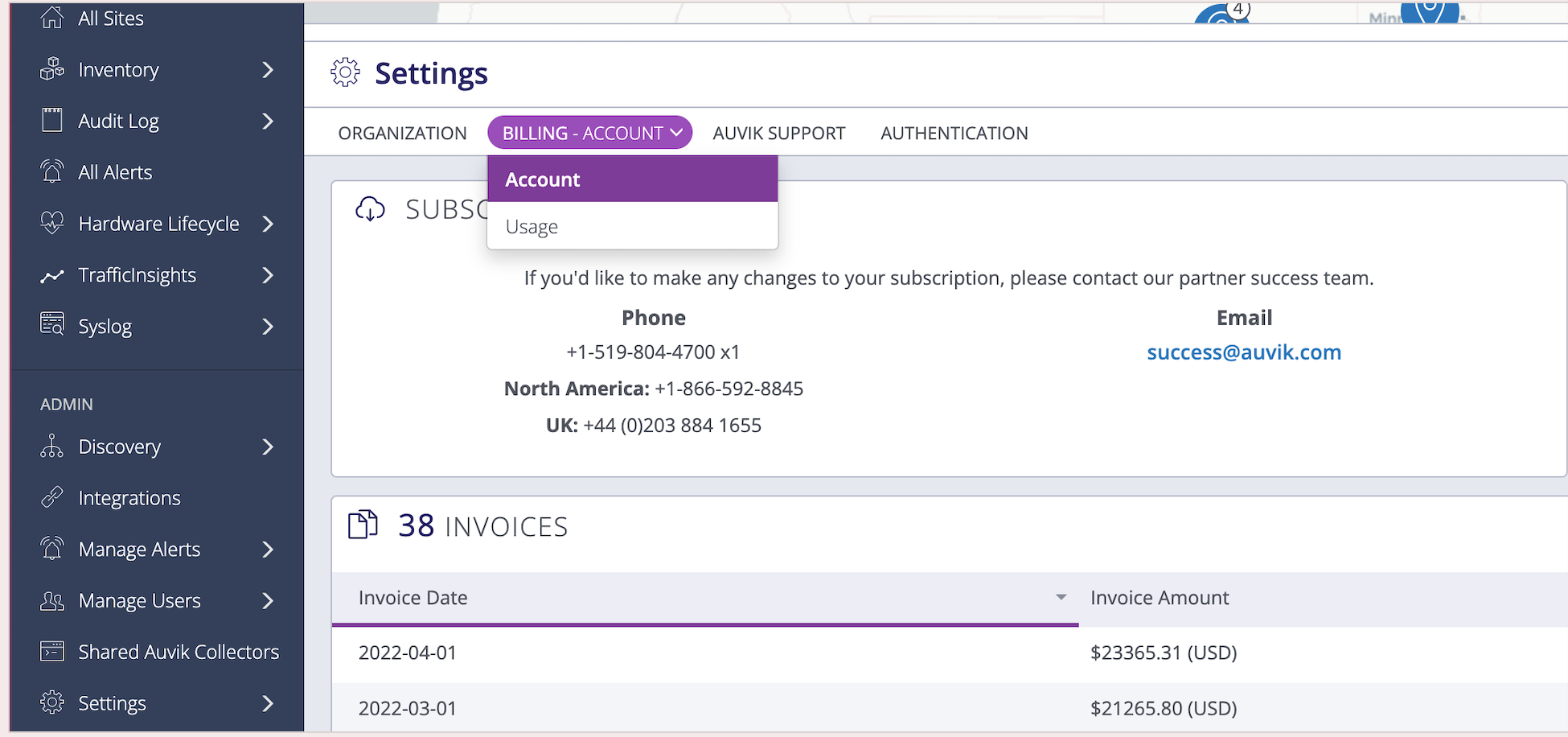This screenshot has height=737, width=1568.
Task: Click the Invoice Date column header label
Action: (413, 598)
